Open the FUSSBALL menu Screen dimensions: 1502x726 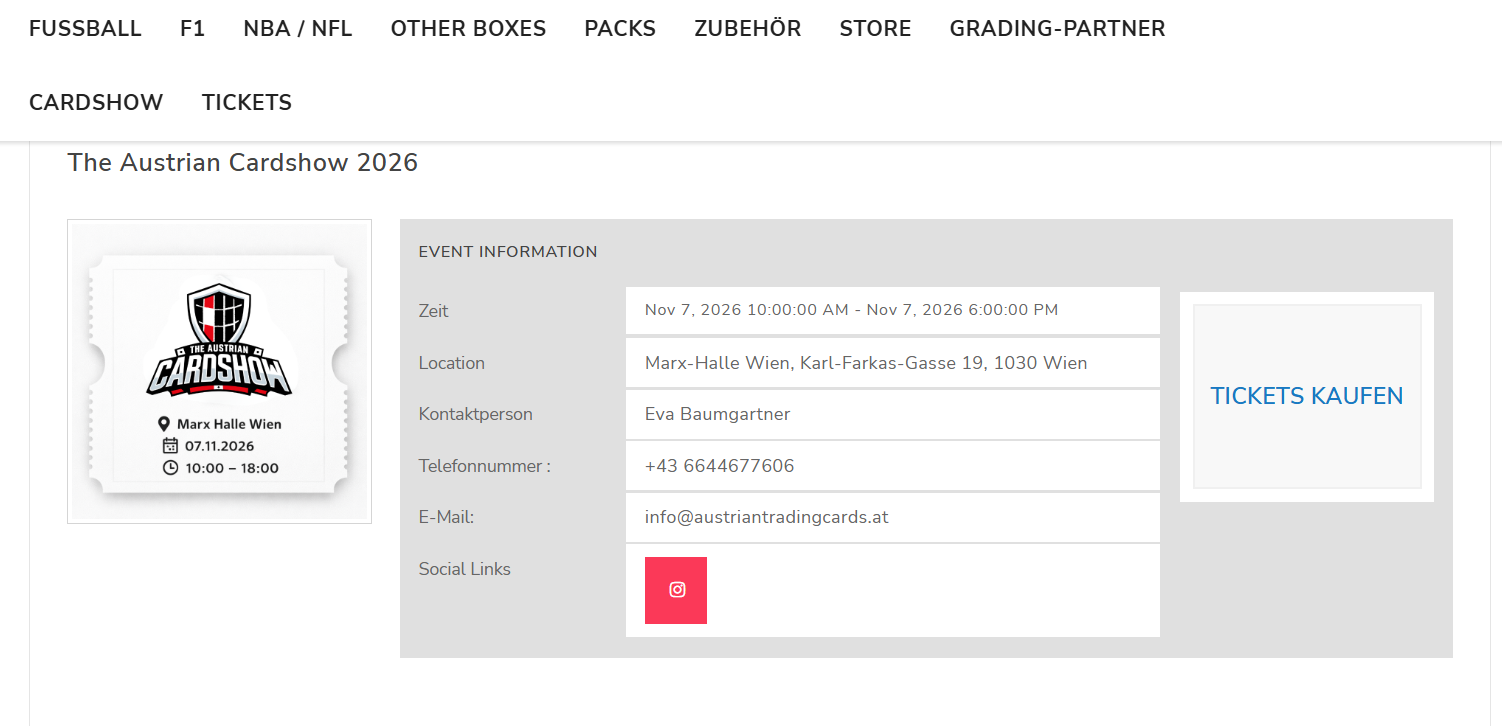tap(85, 28)
